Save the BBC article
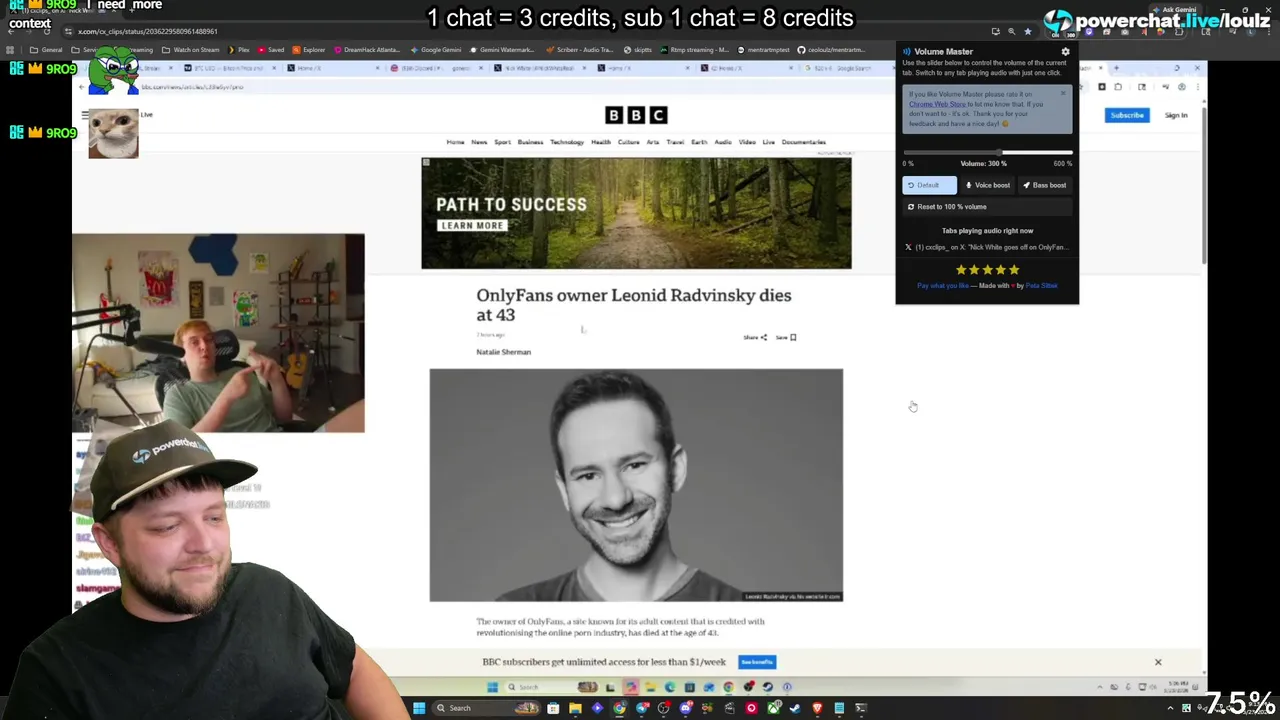This screenshot has width=1280, height=720. (786, 337)
